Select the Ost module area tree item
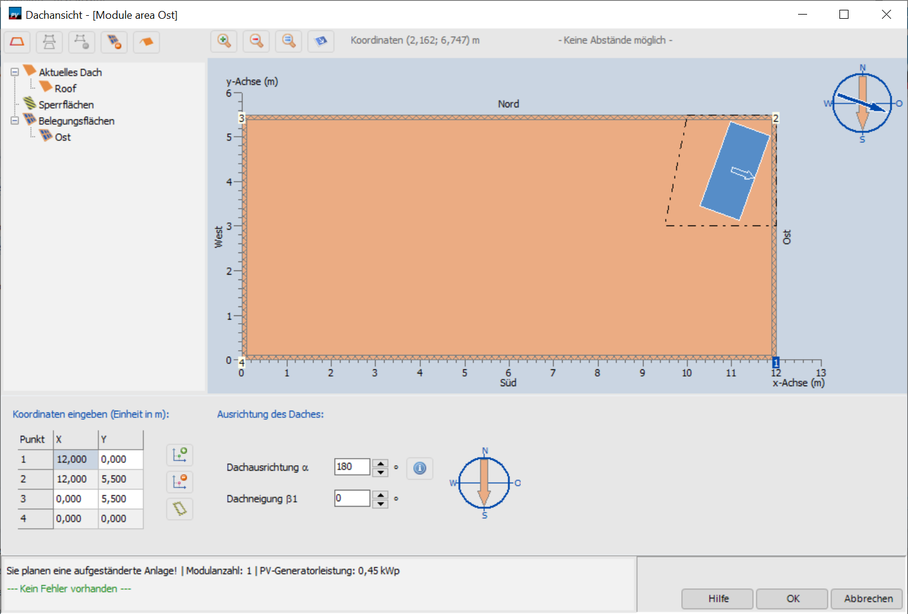 [62, 137]
